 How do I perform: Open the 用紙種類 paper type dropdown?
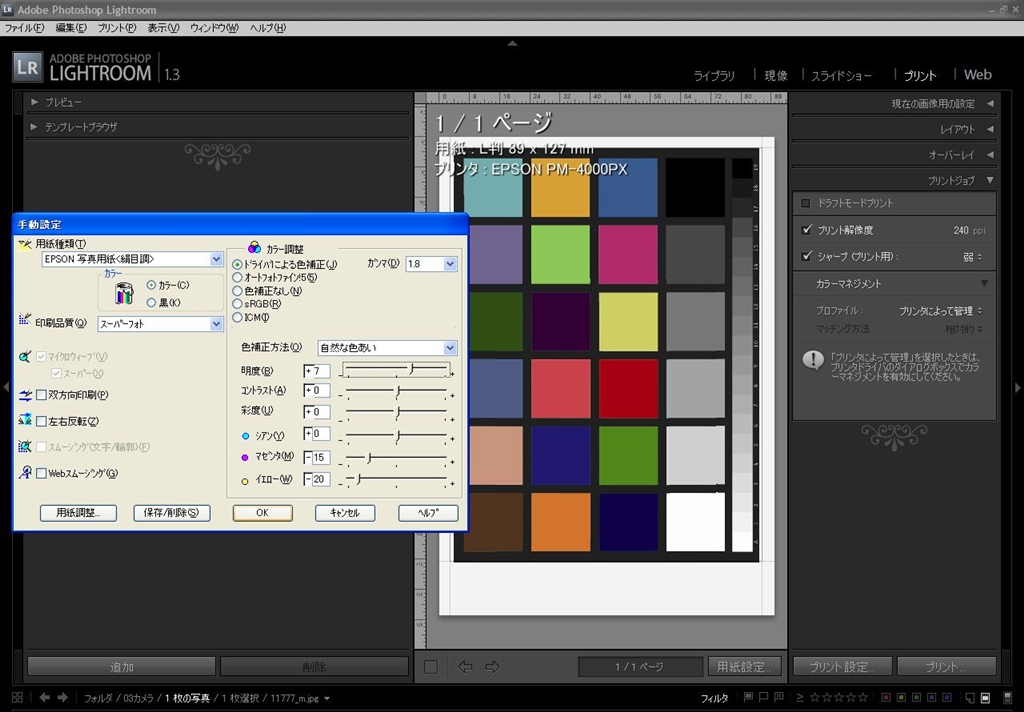click(x=217, y=259)
